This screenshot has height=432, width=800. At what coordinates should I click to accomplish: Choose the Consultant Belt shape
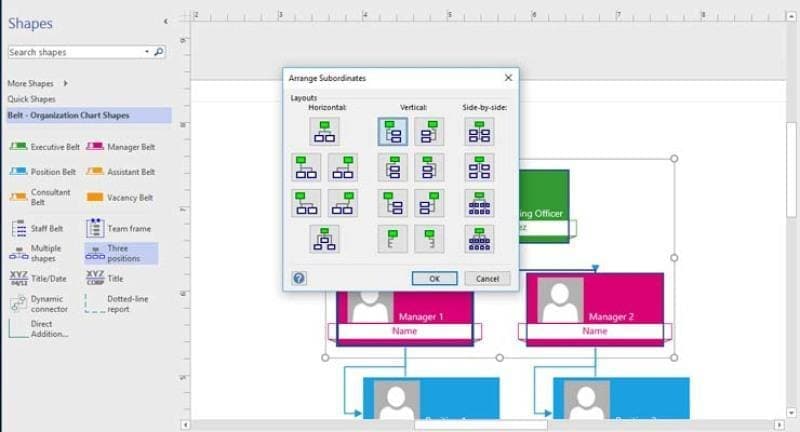tap(40, 197)
